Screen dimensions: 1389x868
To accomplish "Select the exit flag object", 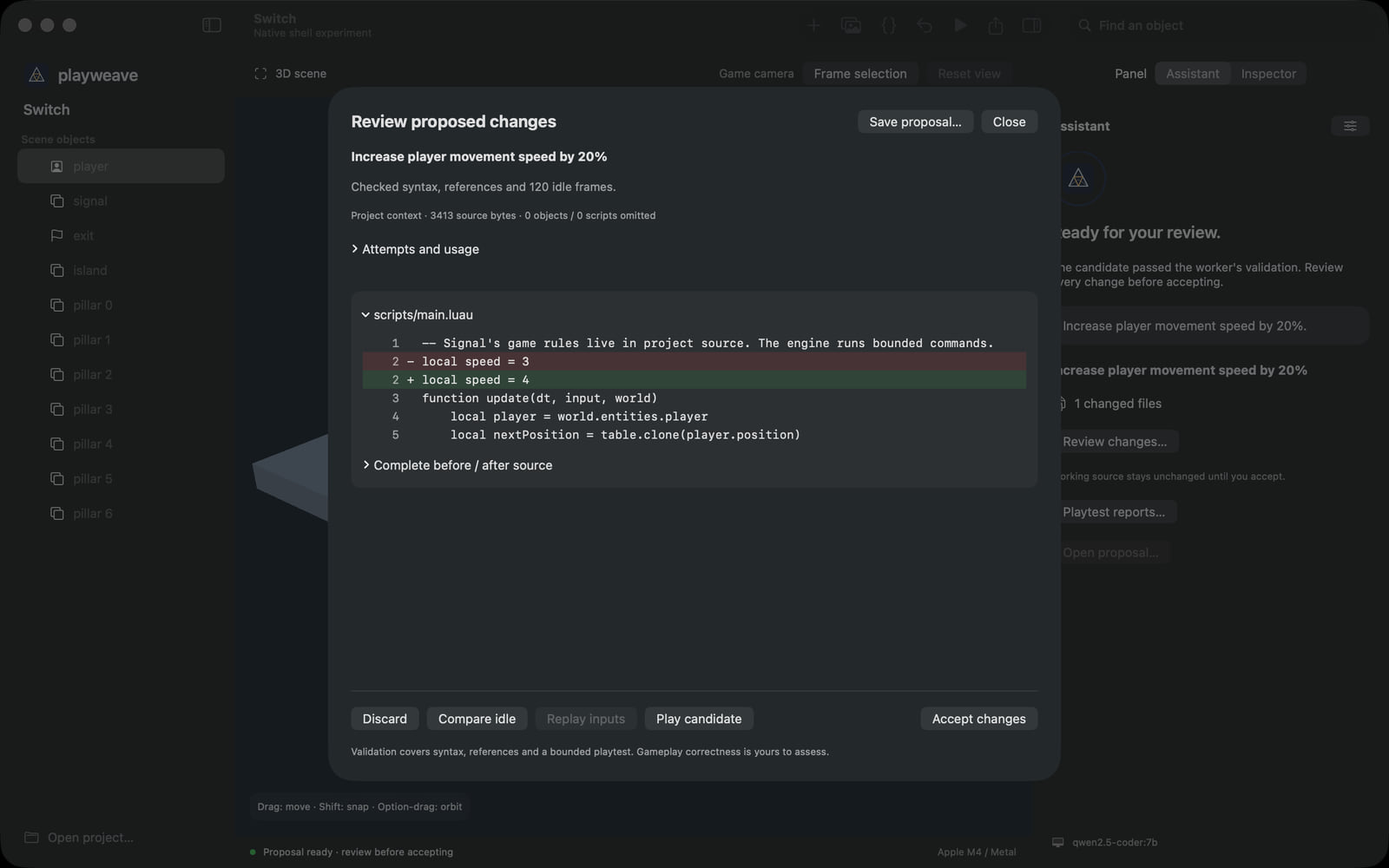I will click(x=121, y=235).
